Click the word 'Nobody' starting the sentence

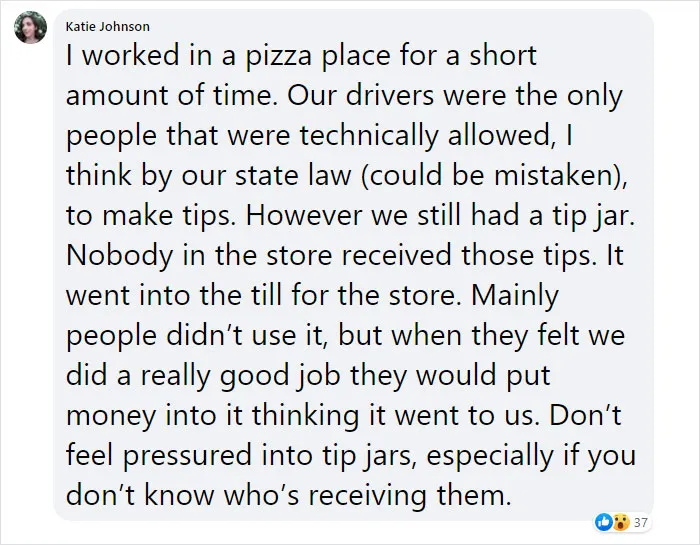tap(119, 256)
